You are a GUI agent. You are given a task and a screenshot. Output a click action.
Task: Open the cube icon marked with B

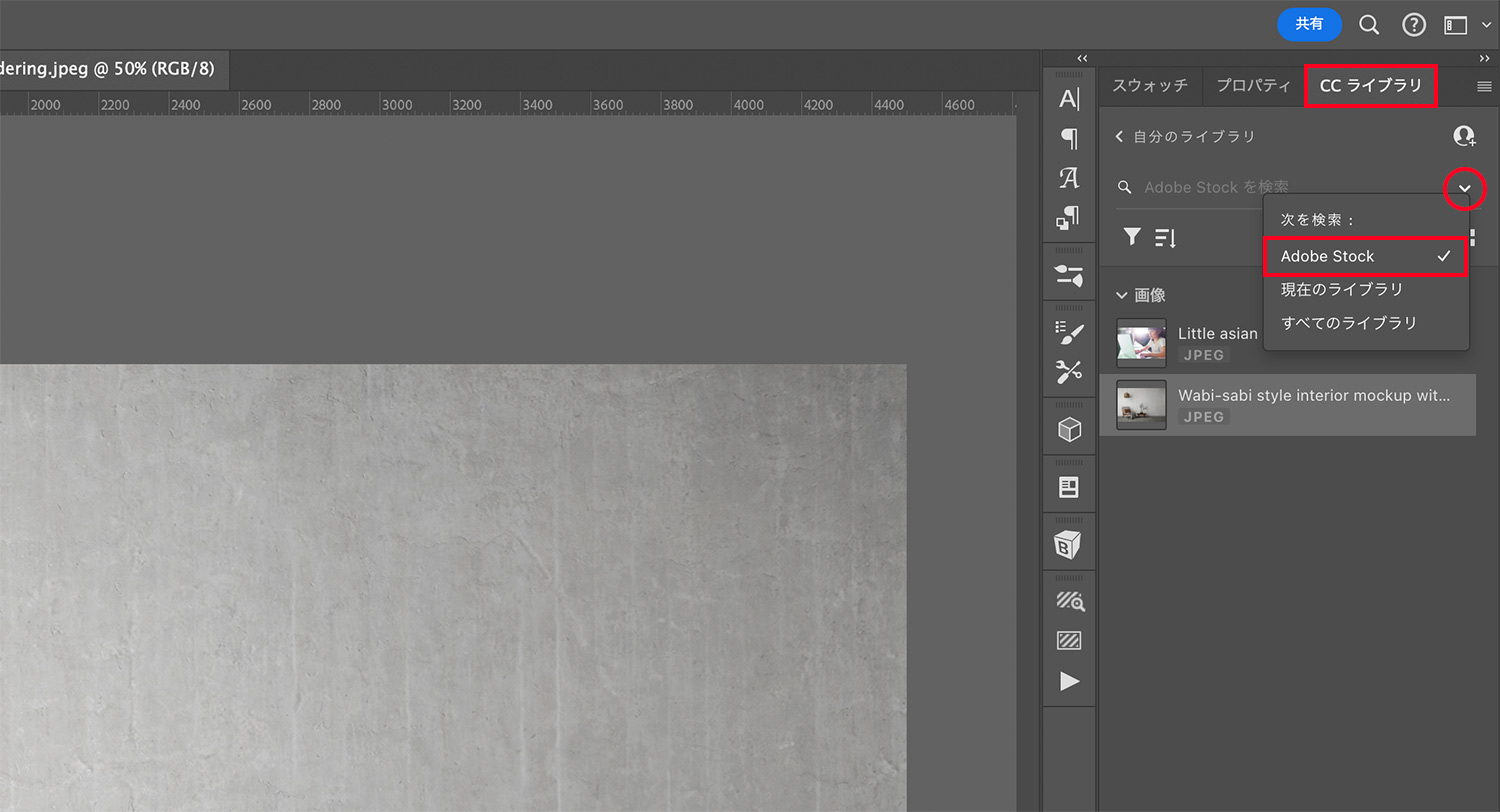1069,546
